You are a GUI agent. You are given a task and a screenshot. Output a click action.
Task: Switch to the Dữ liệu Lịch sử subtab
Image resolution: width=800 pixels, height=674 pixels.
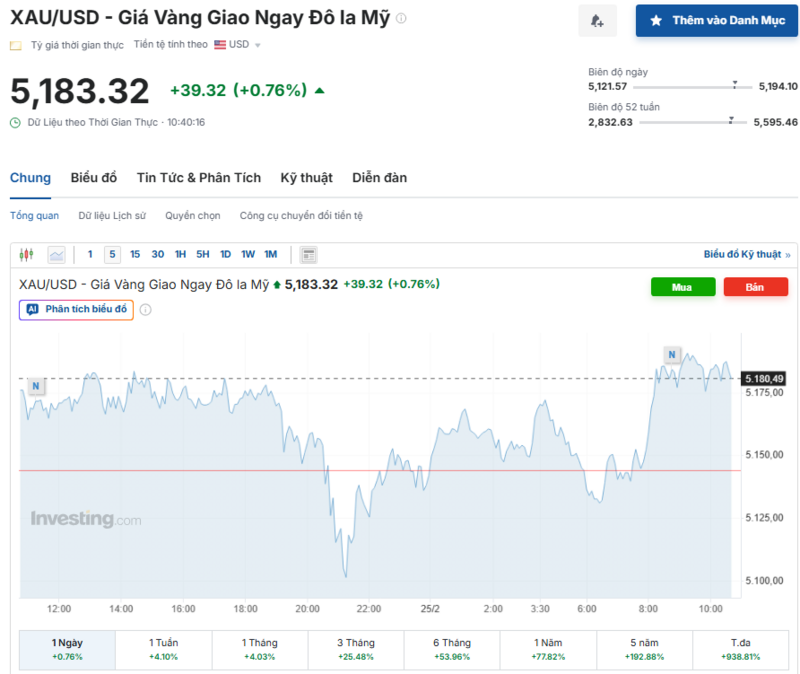coord(111,215)
